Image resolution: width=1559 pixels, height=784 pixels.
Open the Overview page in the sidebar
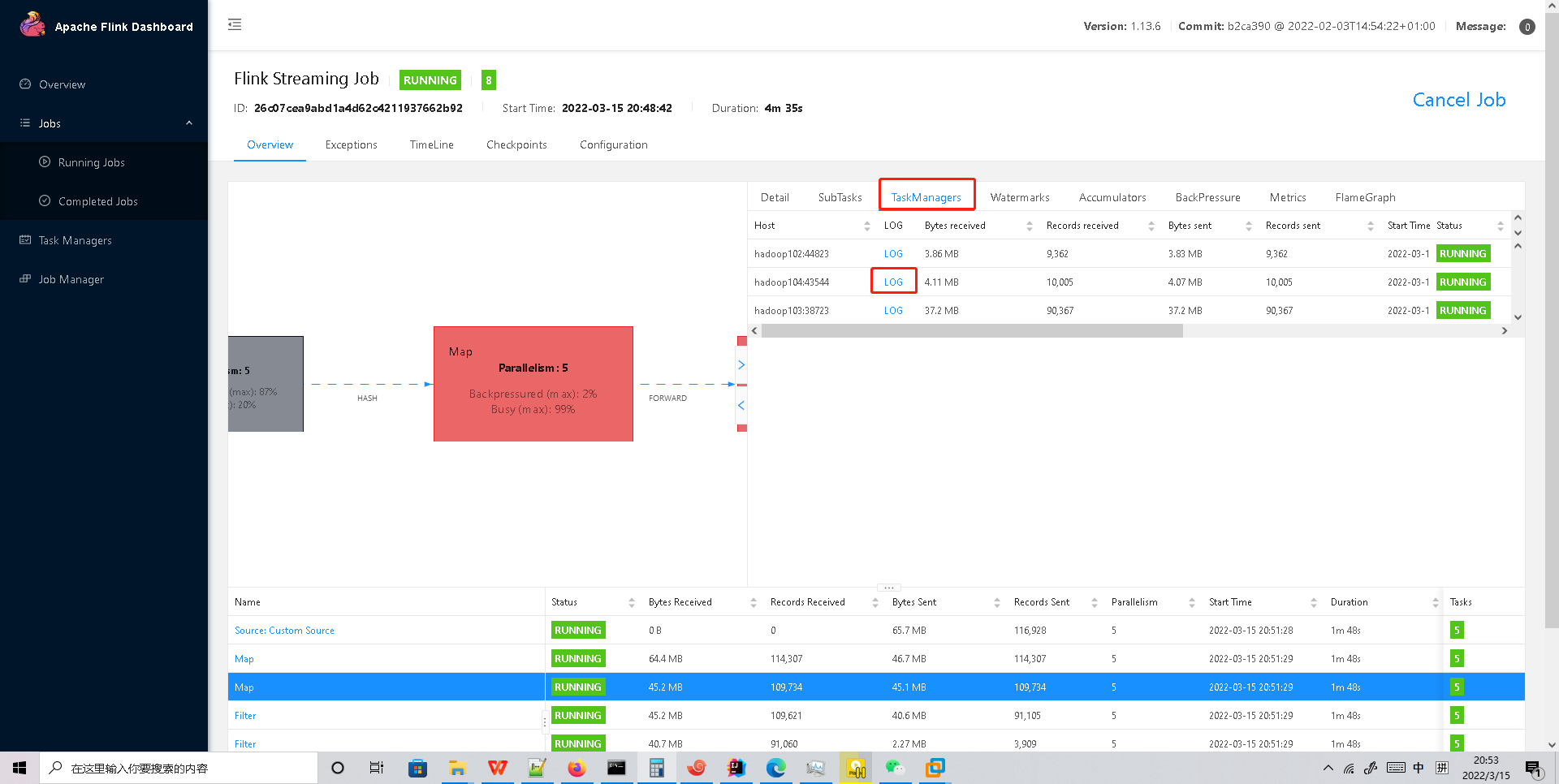(x=62, y=84)
